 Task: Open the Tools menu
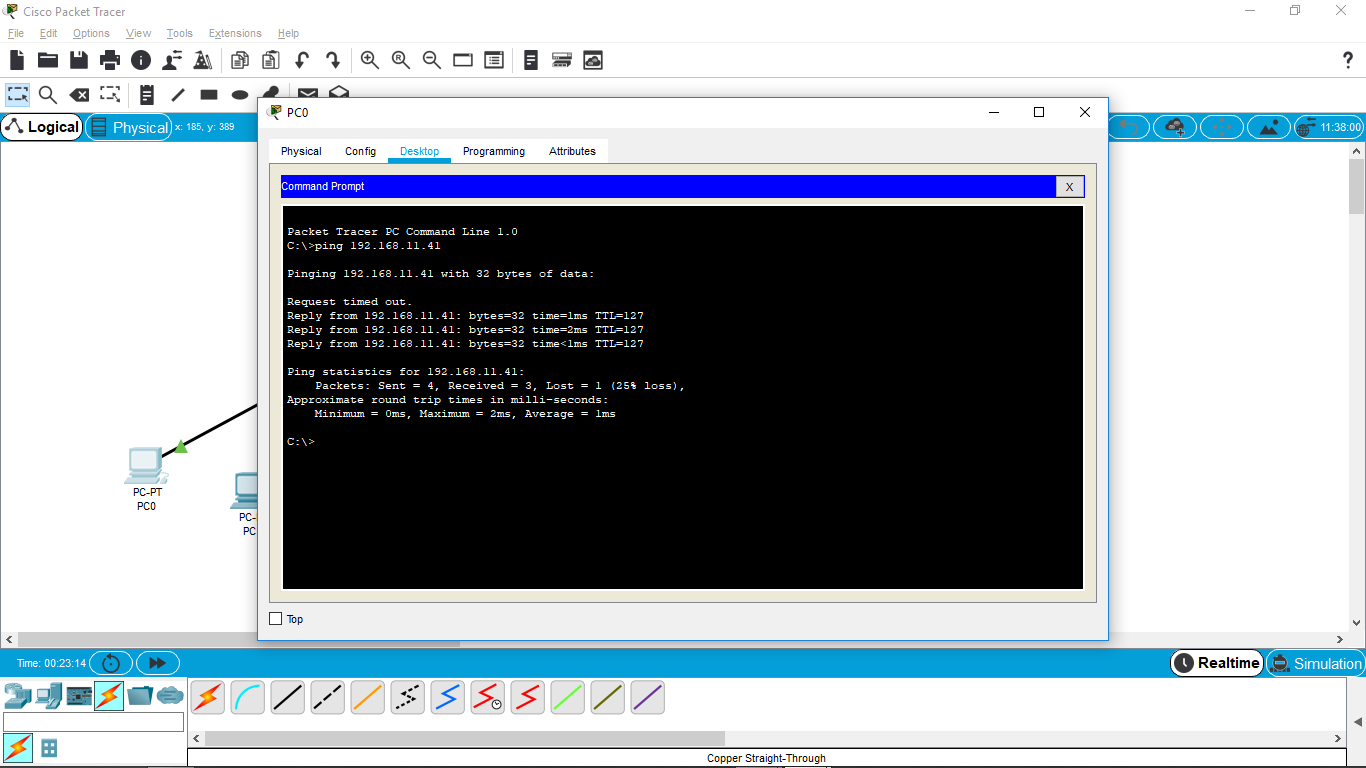pos(180,33)
